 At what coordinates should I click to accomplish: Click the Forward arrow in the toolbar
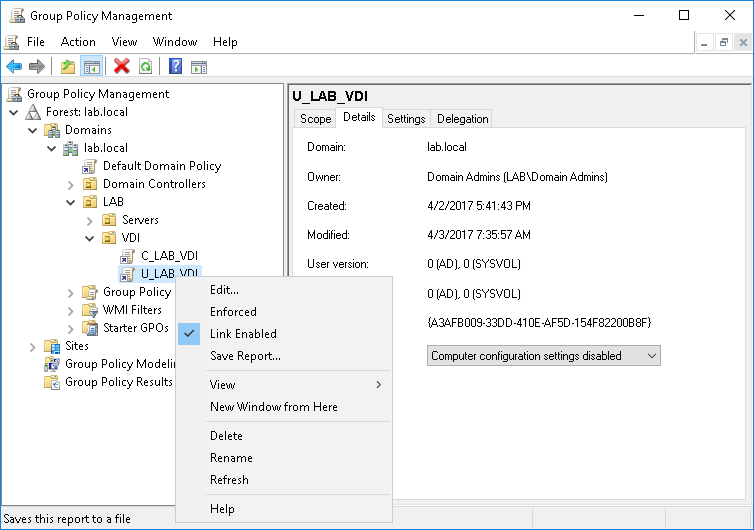tap(37, 66)
